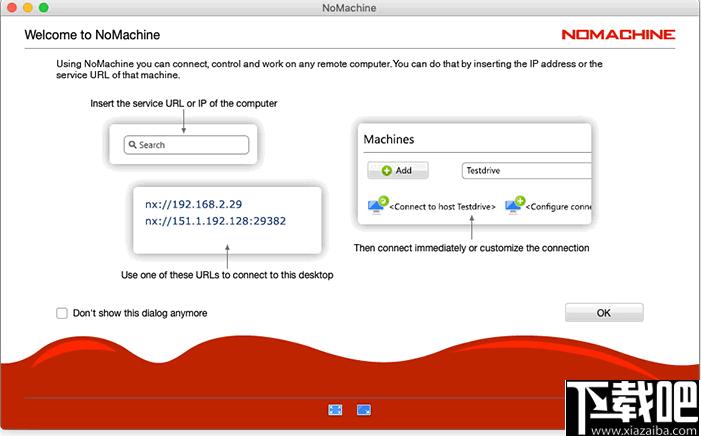Click the xiazaiba watermark logo

tap(633, 408)
